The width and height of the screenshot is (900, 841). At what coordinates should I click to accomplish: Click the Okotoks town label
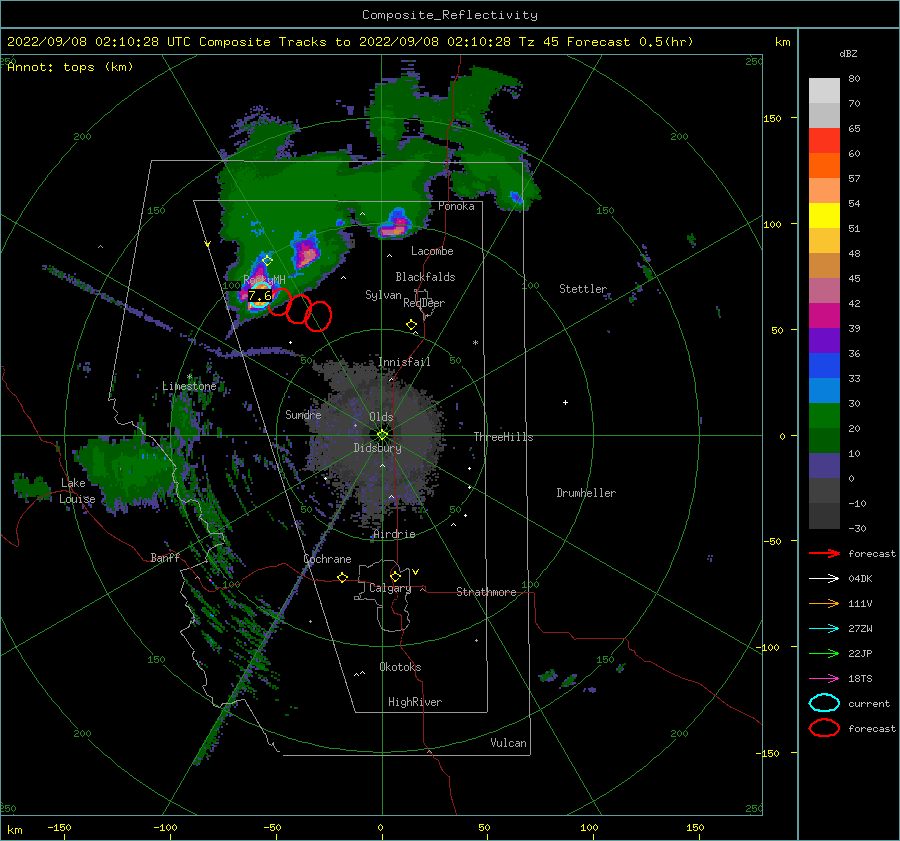tap(400, 667)
